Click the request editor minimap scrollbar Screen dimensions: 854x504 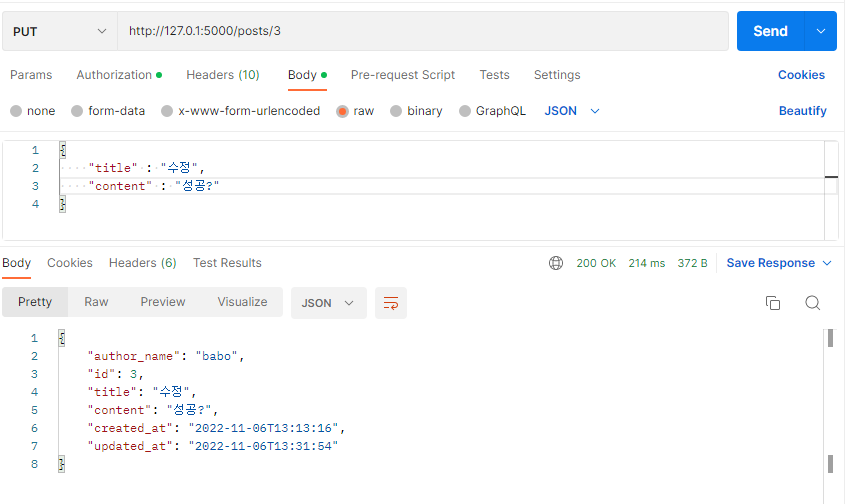831,190
